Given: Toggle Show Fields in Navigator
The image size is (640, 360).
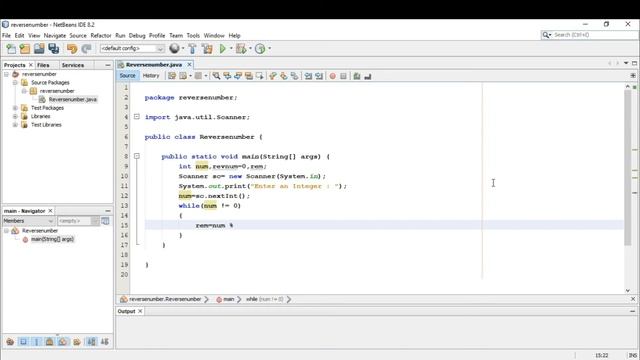Looking at the screenshot, I should (23, 342).
